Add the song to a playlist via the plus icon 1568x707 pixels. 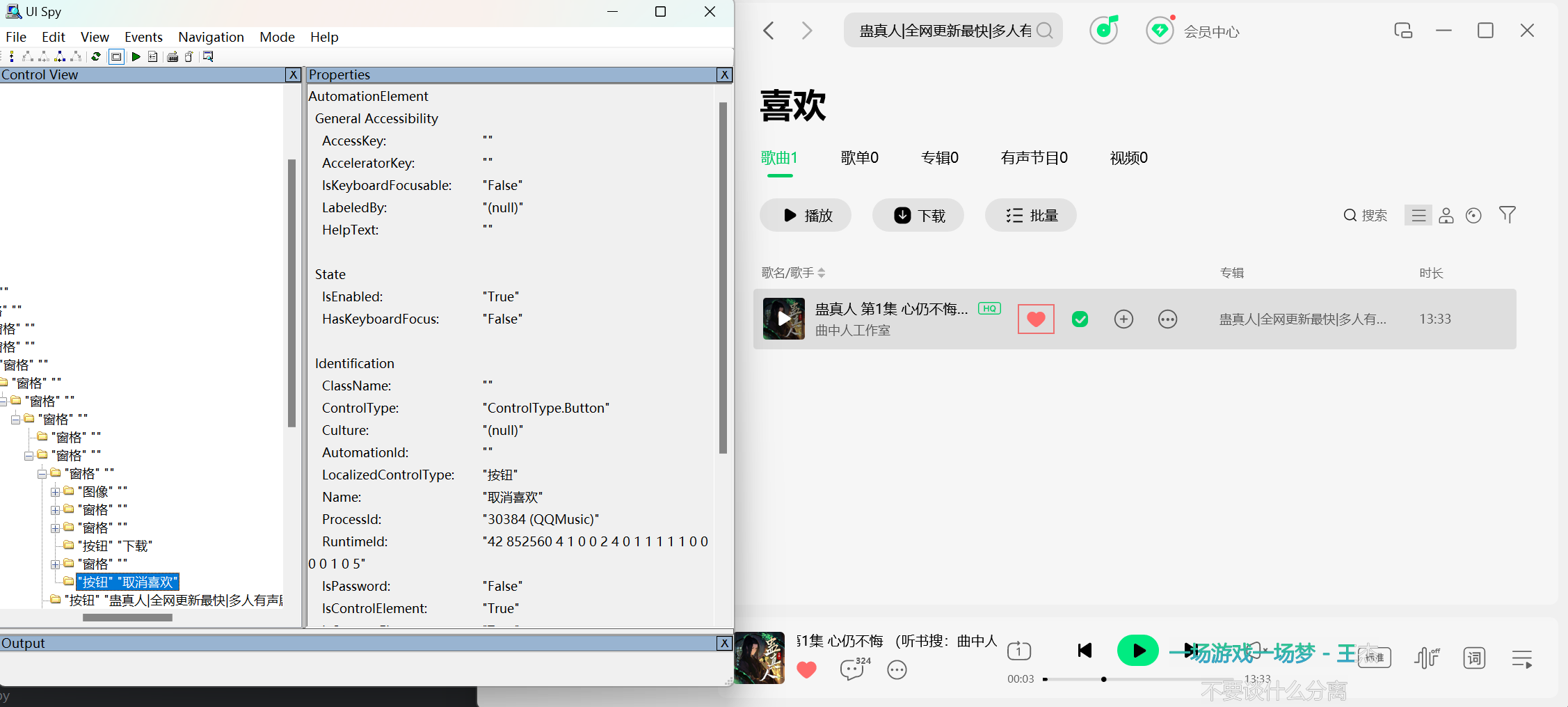(x=1124, y=319)
